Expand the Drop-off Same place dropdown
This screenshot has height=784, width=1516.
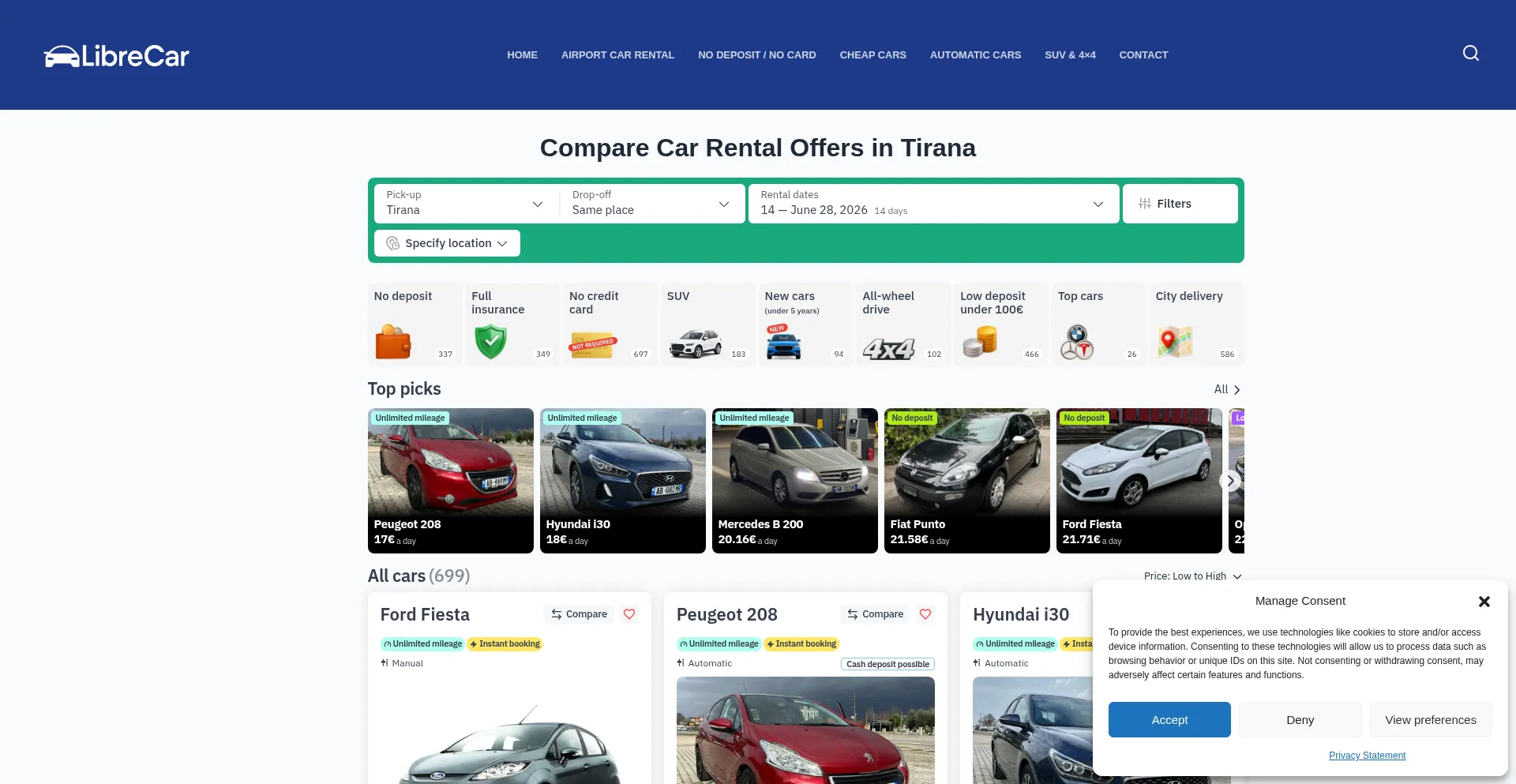(651, 204)
